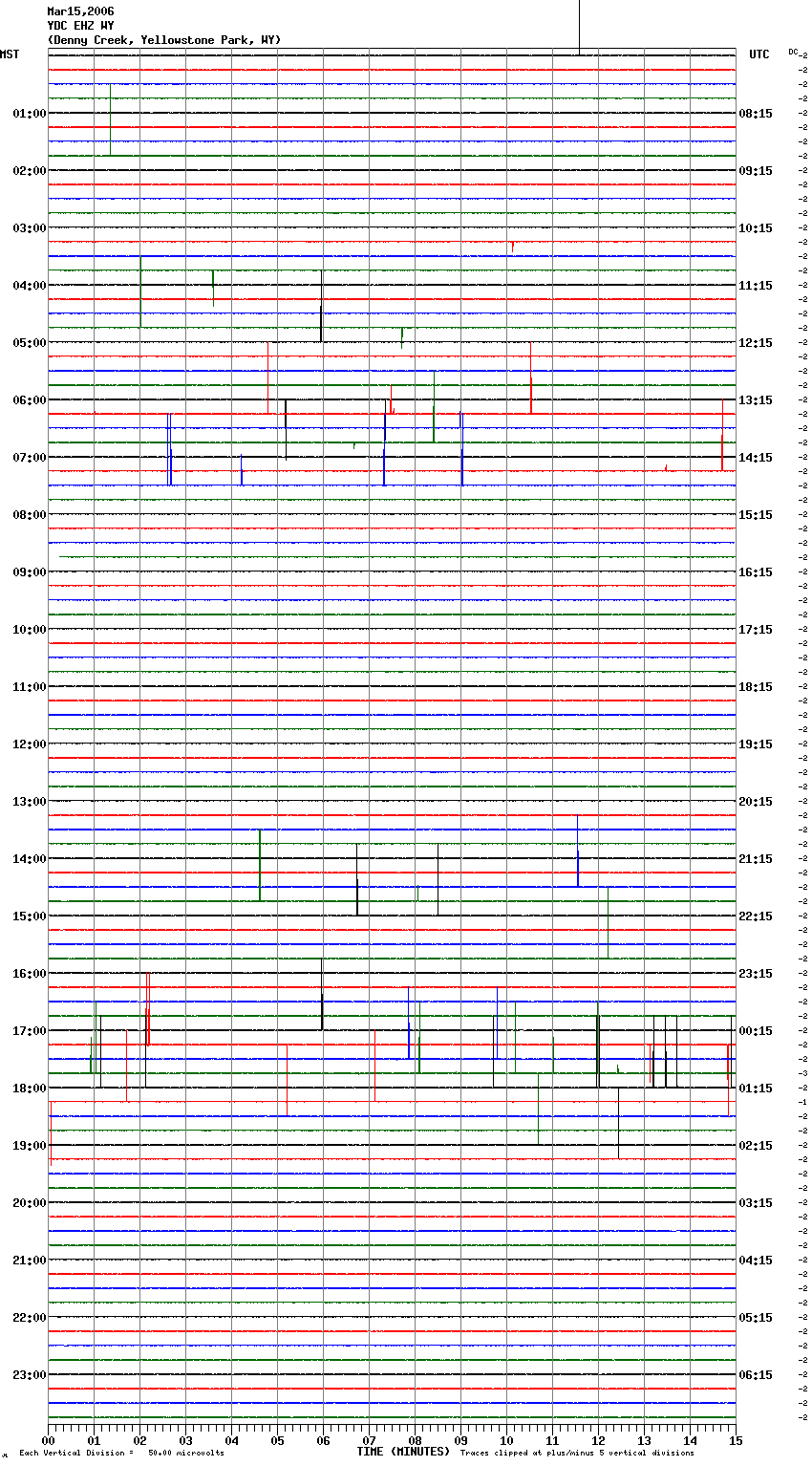Viewport: 812px width, 1466px height.
Task: Click the 14:00 MST time label
Action: tap(30, 859)
